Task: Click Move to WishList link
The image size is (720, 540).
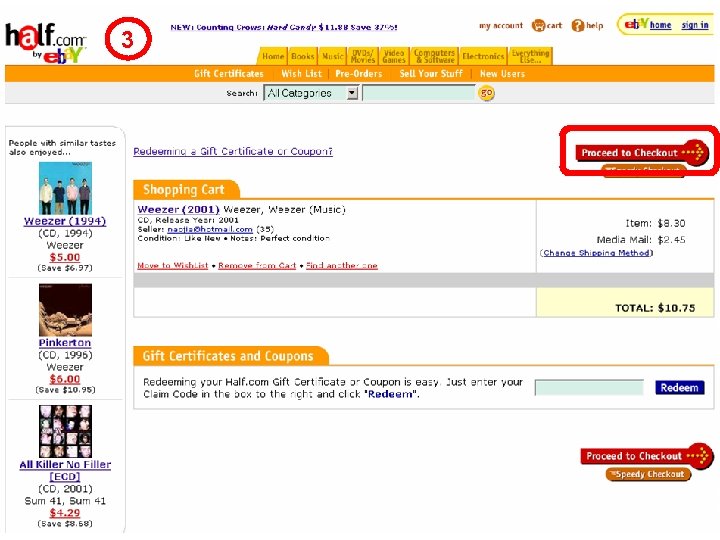Action: 173,265
